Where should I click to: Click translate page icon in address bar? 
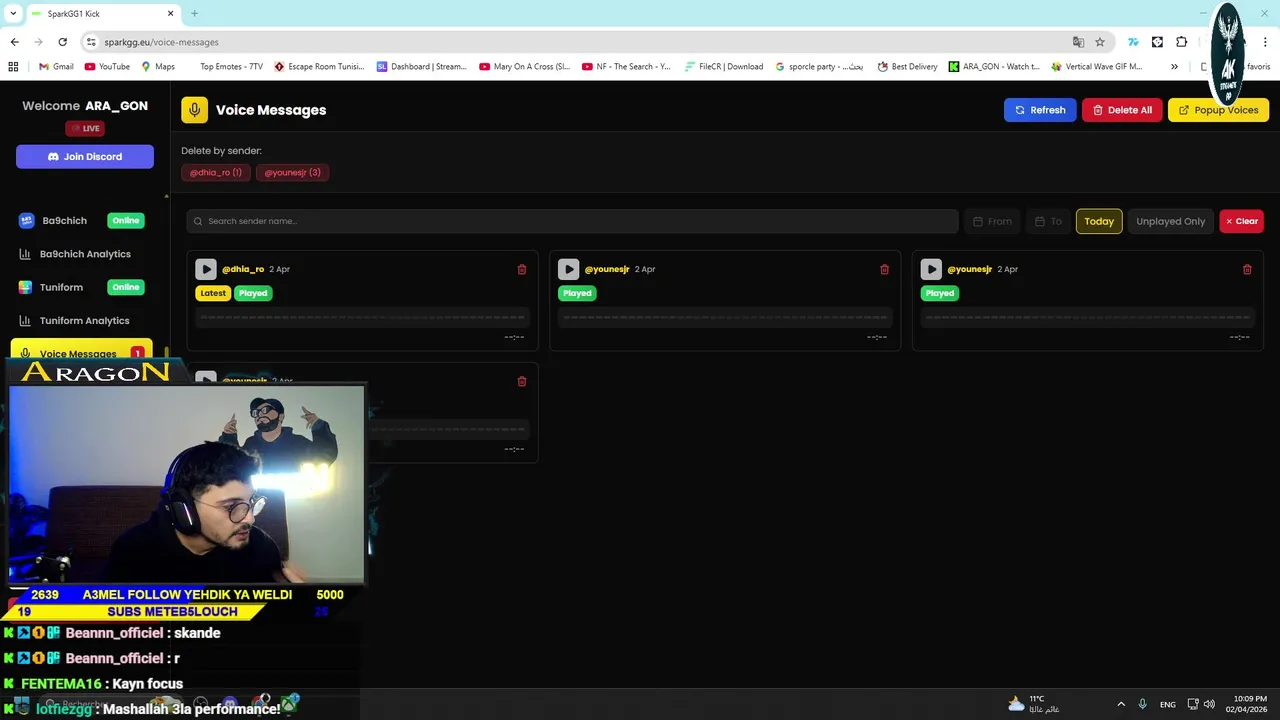pyautogui.click(x=1078, y=42)
